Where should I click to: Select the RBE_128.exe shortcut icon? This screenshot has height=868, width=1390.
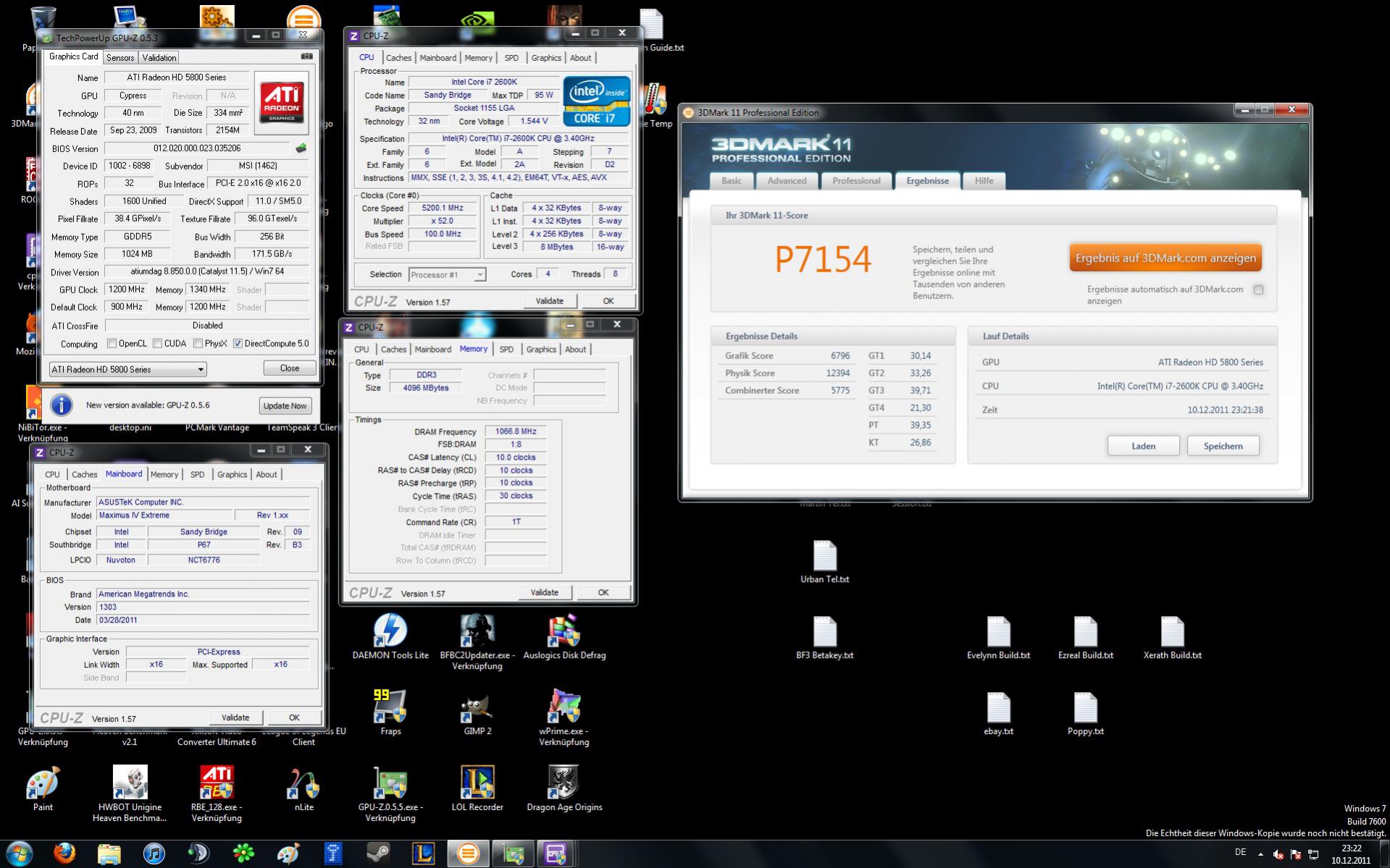pyautogui.click(x=217, y=783)
